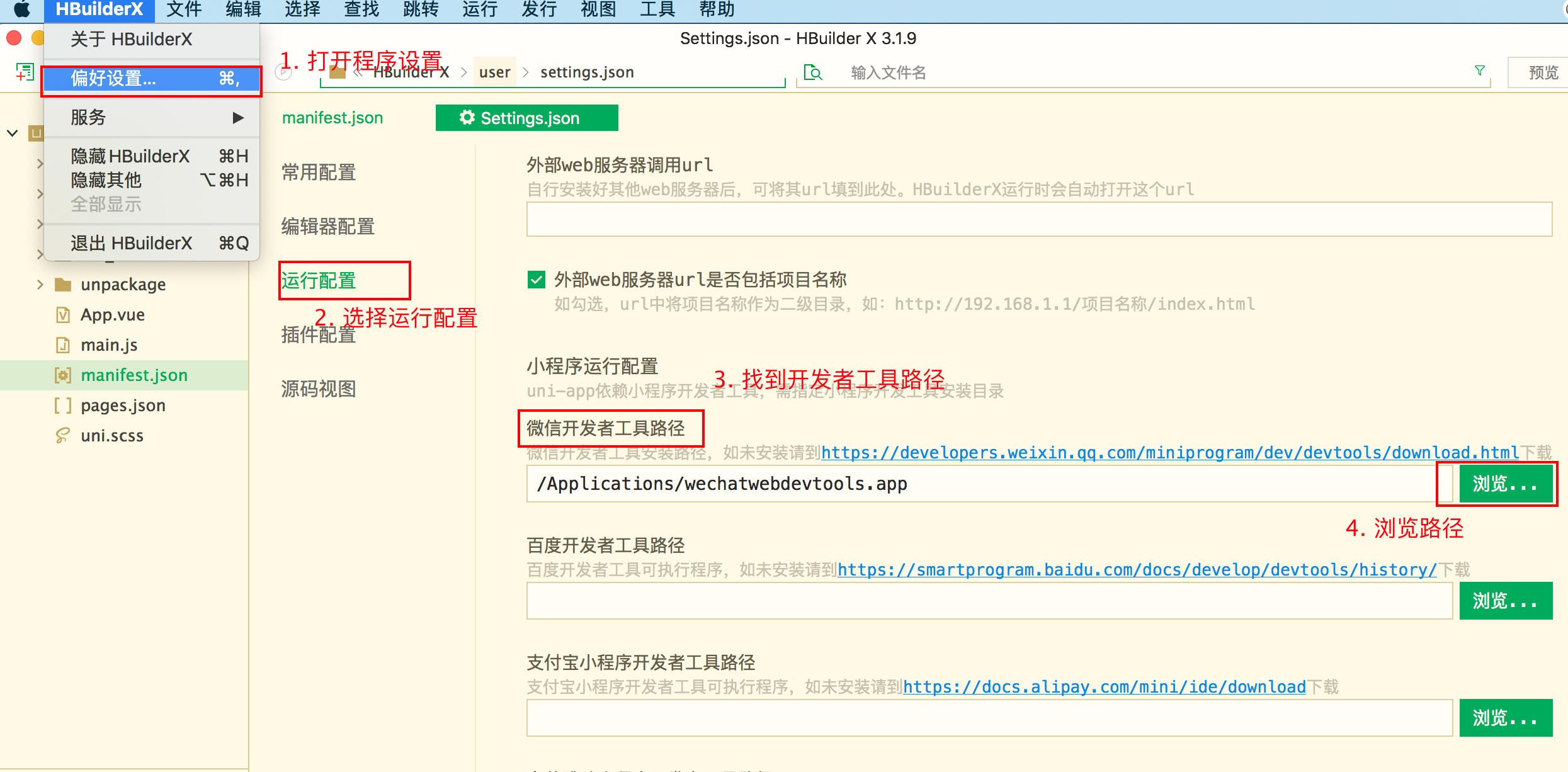The height and width of the screenshot is (772, 1568).
Task: Click the pages.json bracket icon
Action: [62, 406]
